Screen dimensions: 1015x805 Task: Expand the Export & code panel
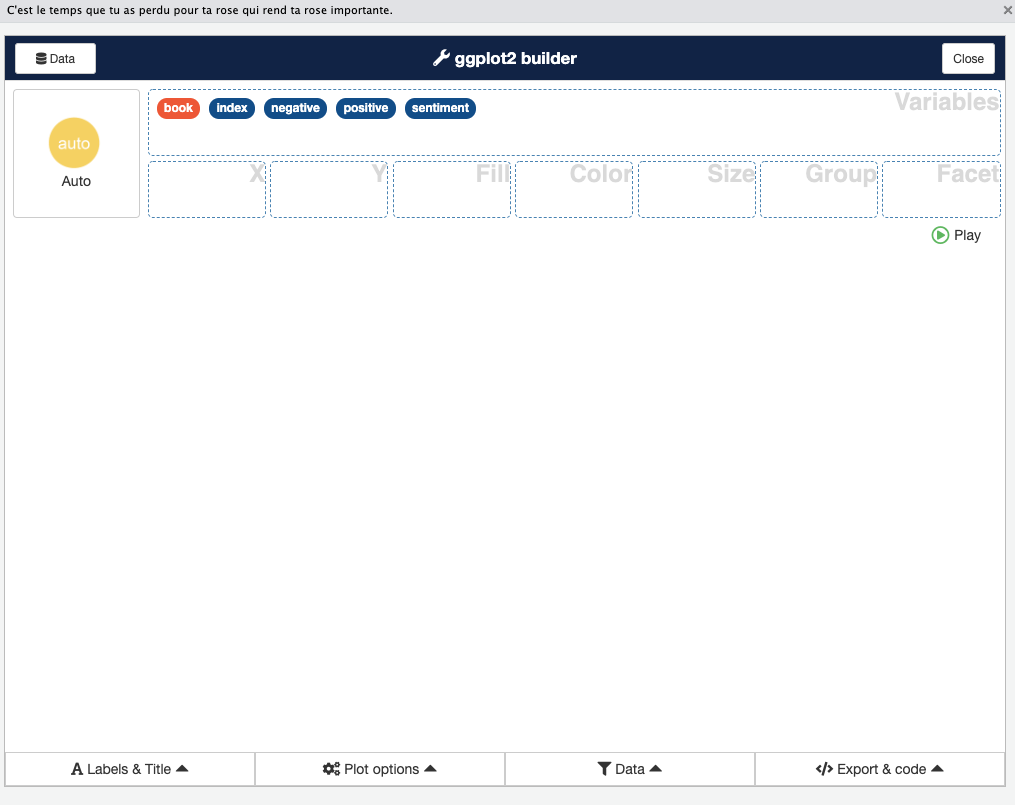click(x=880, y=769)
